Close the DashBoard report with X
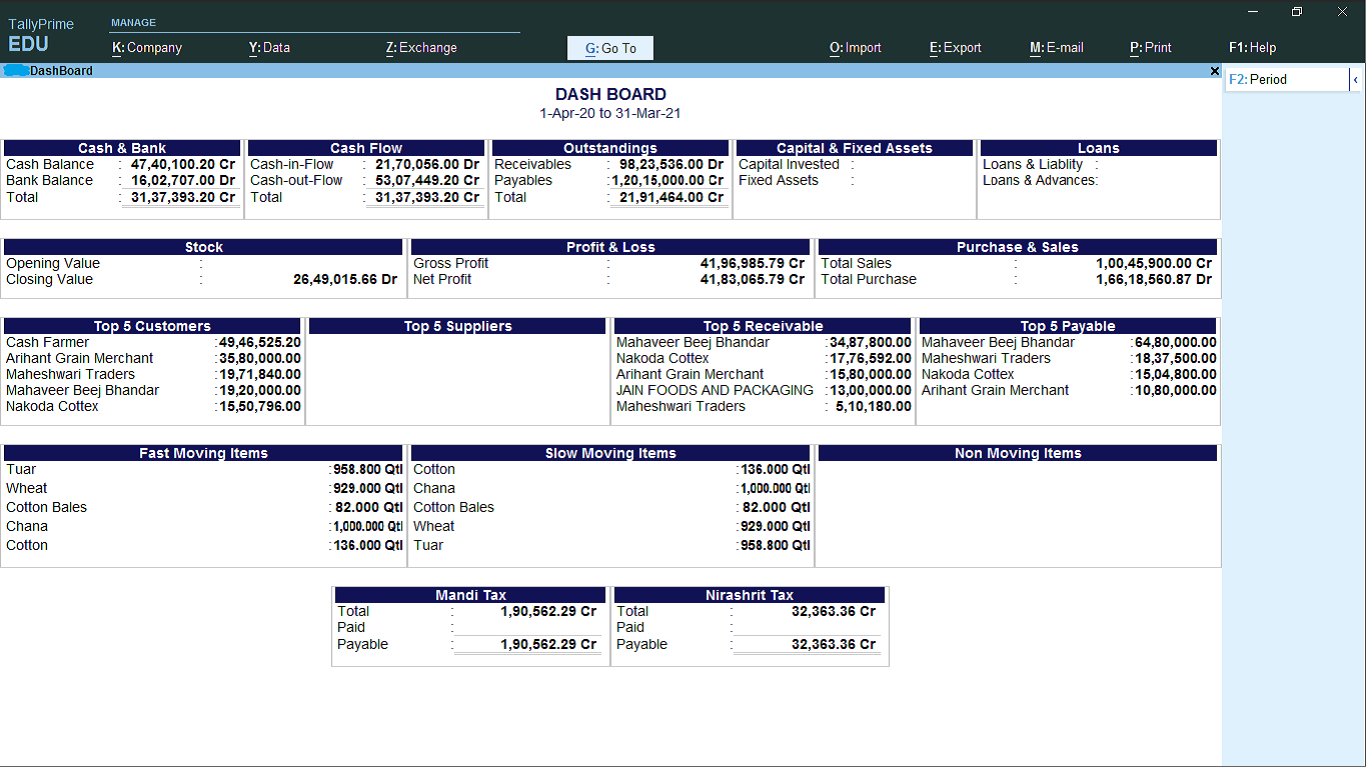This screenshot has width=1366, height=767. pos(1214,71)
